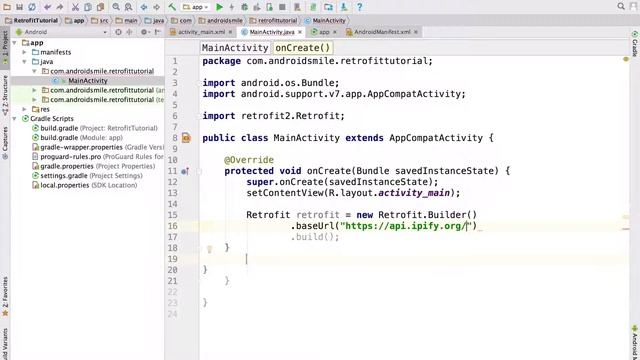
Task: Select the MainActivity breadcrumb
Action: click(x=325, y=20)
